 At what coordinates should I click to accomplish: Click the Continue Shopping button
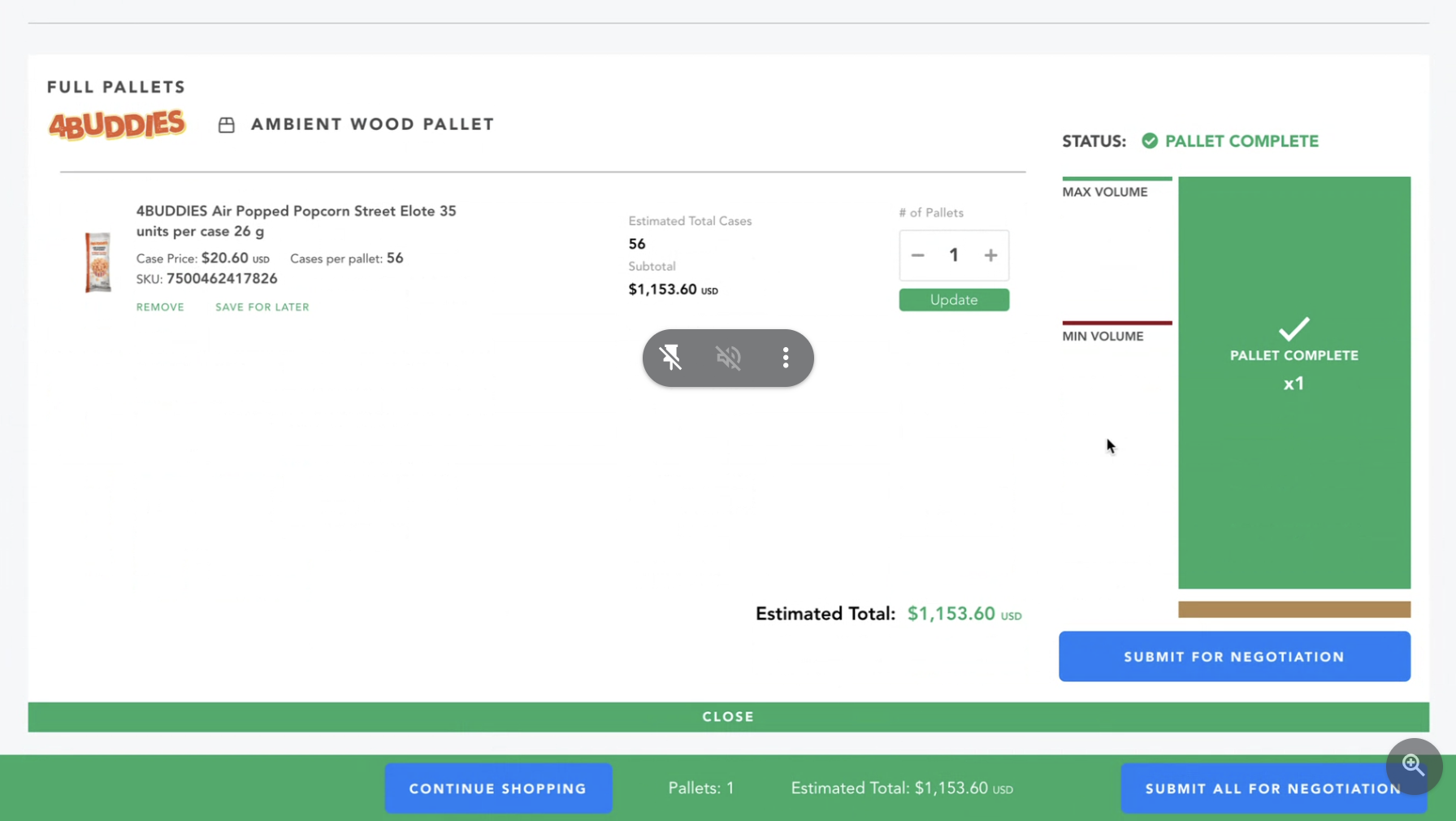[498, 788]
